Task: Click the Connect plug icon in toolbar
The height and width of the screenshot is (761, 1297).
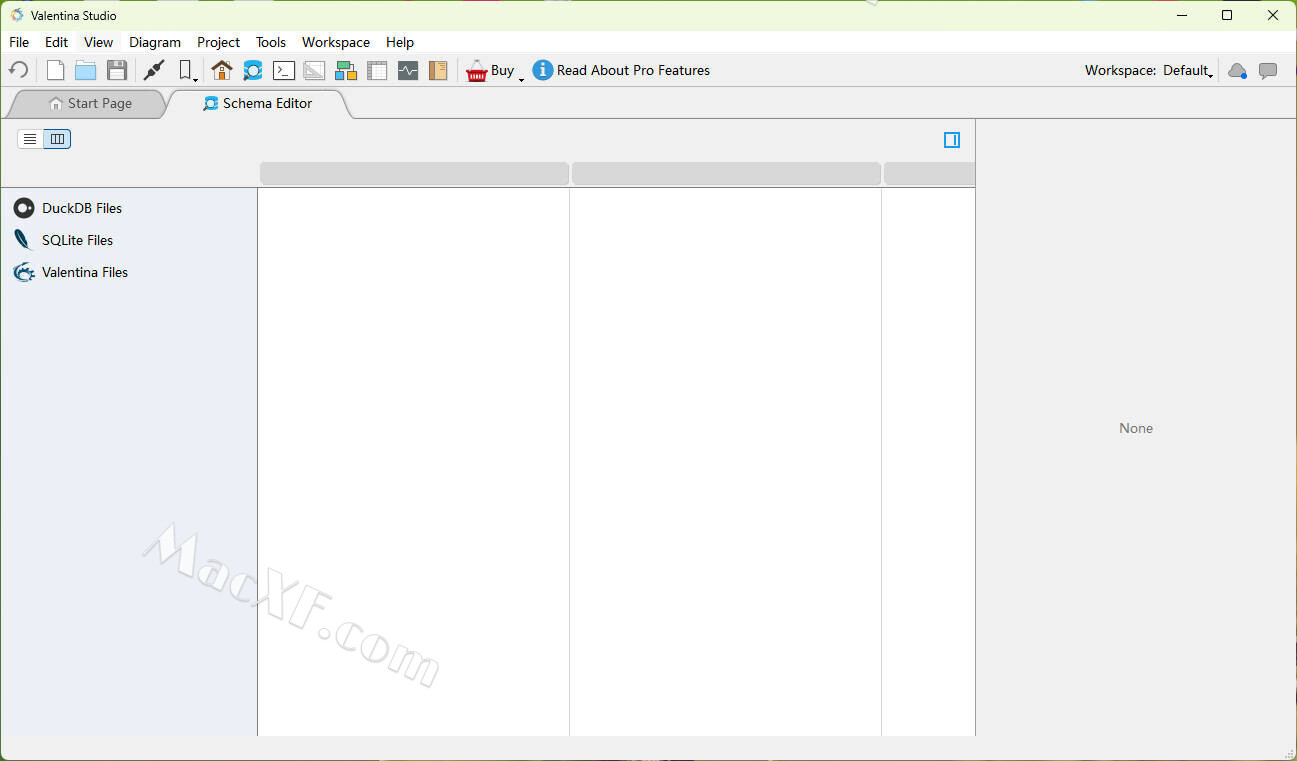Action: click(154, 70)
